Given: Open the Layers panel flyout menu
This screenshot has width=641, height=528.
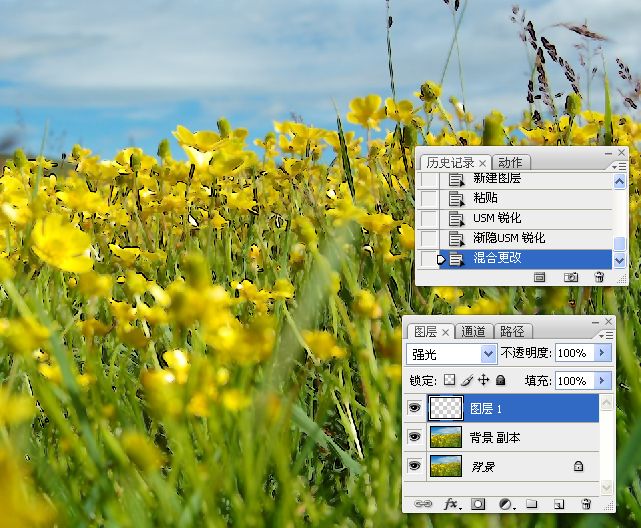Looking at the screenshot, I should [x=606, y=336].
